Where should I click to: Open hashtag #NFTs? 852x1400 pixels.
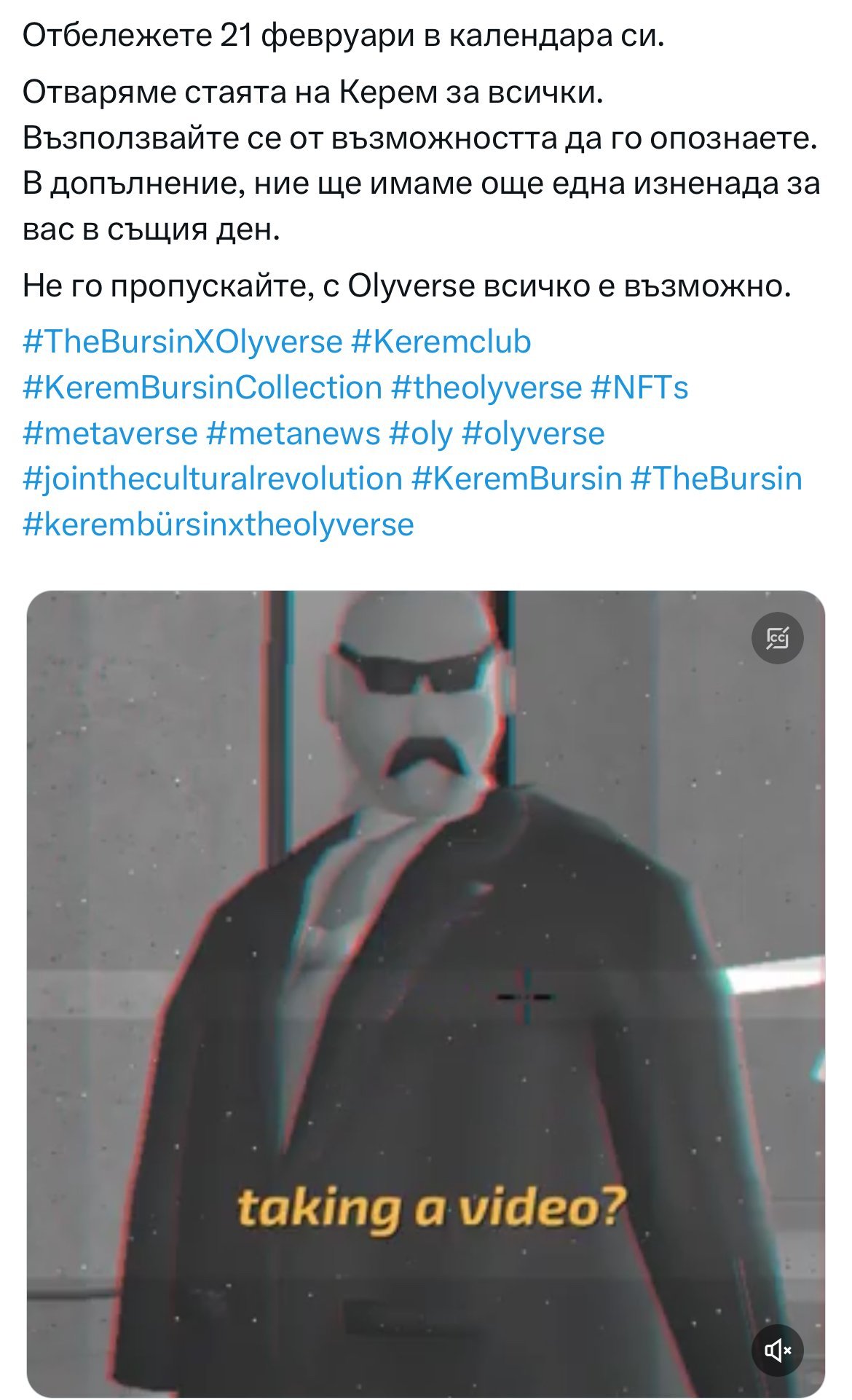pos(639,388)
